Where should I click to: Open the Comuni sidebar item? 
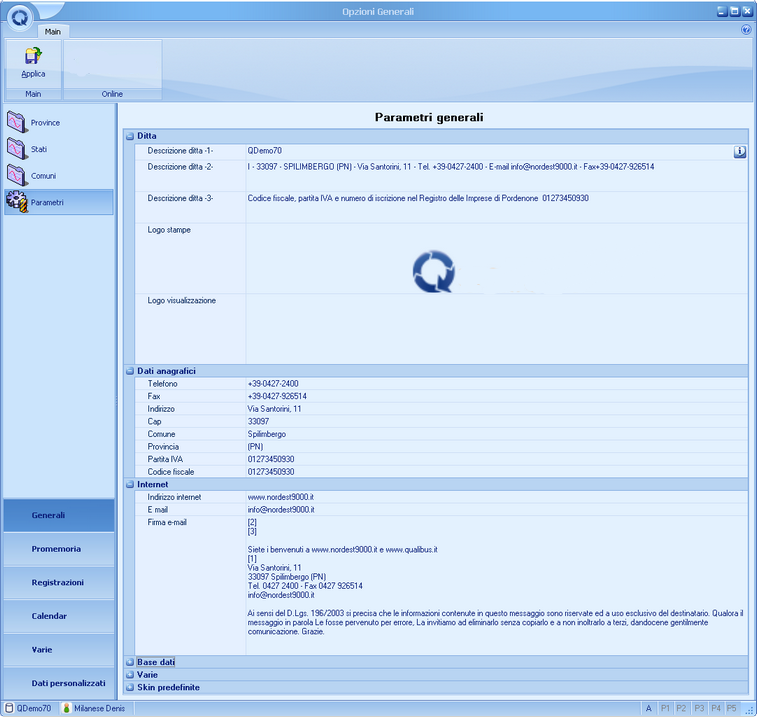pos(58,175)
